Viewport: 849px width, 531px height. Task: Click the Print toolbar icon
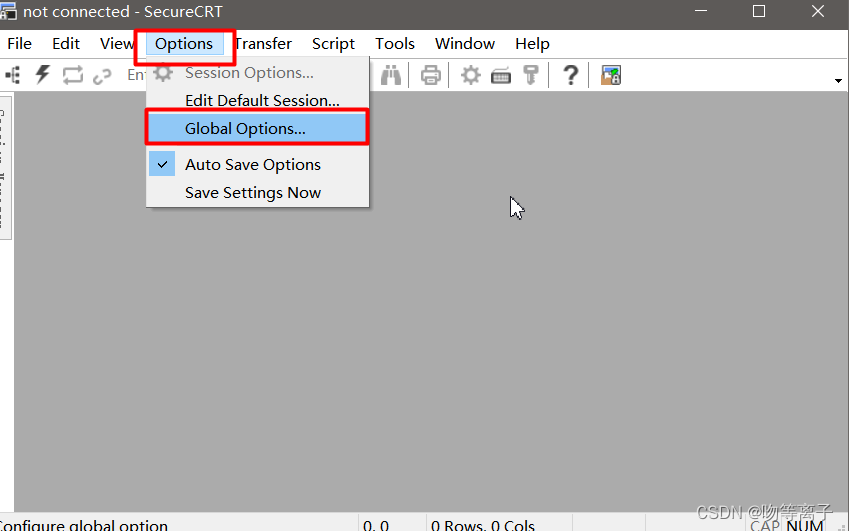pos(430,75)
